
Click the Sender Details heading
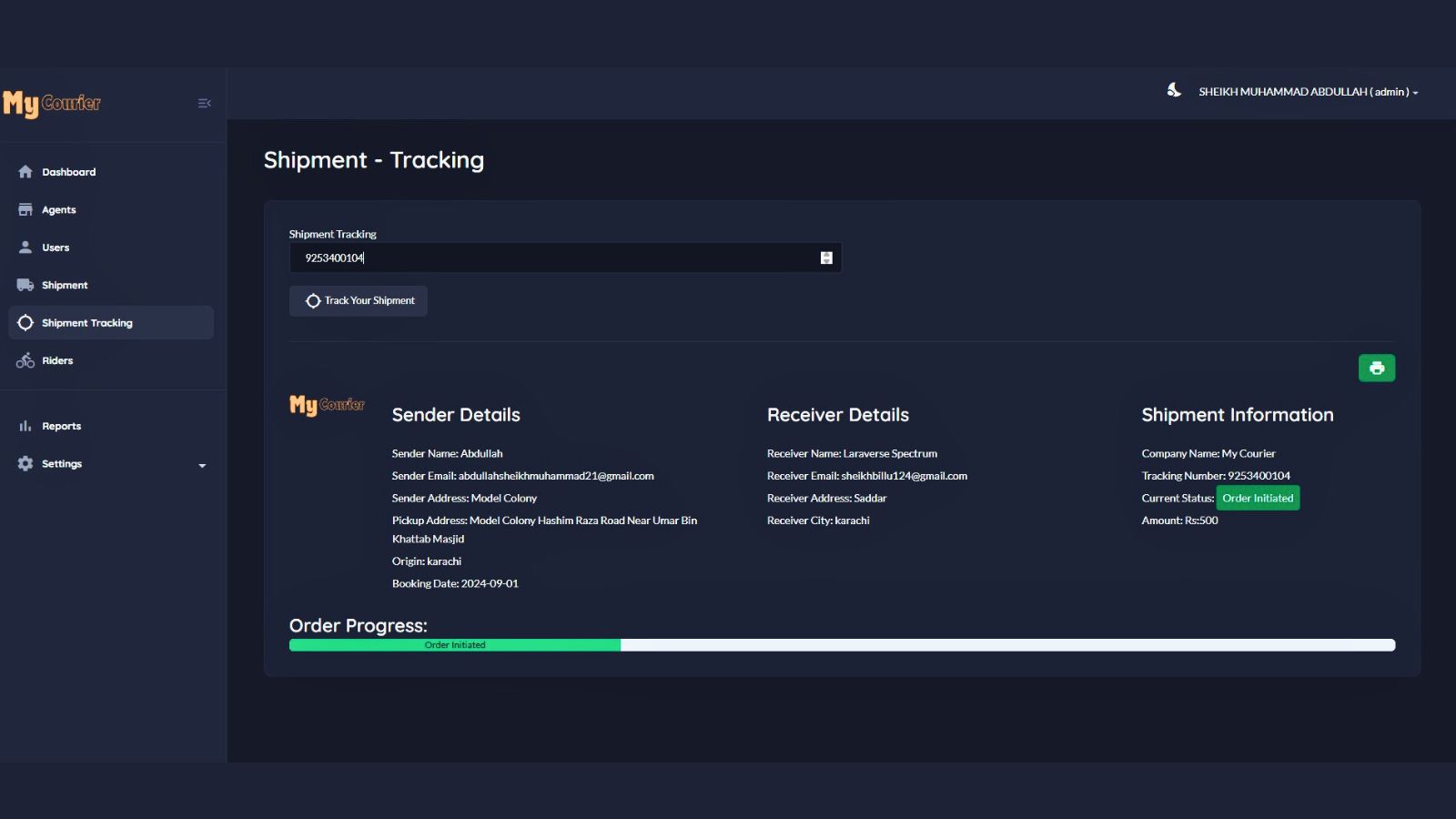click(x=456, y=415)
